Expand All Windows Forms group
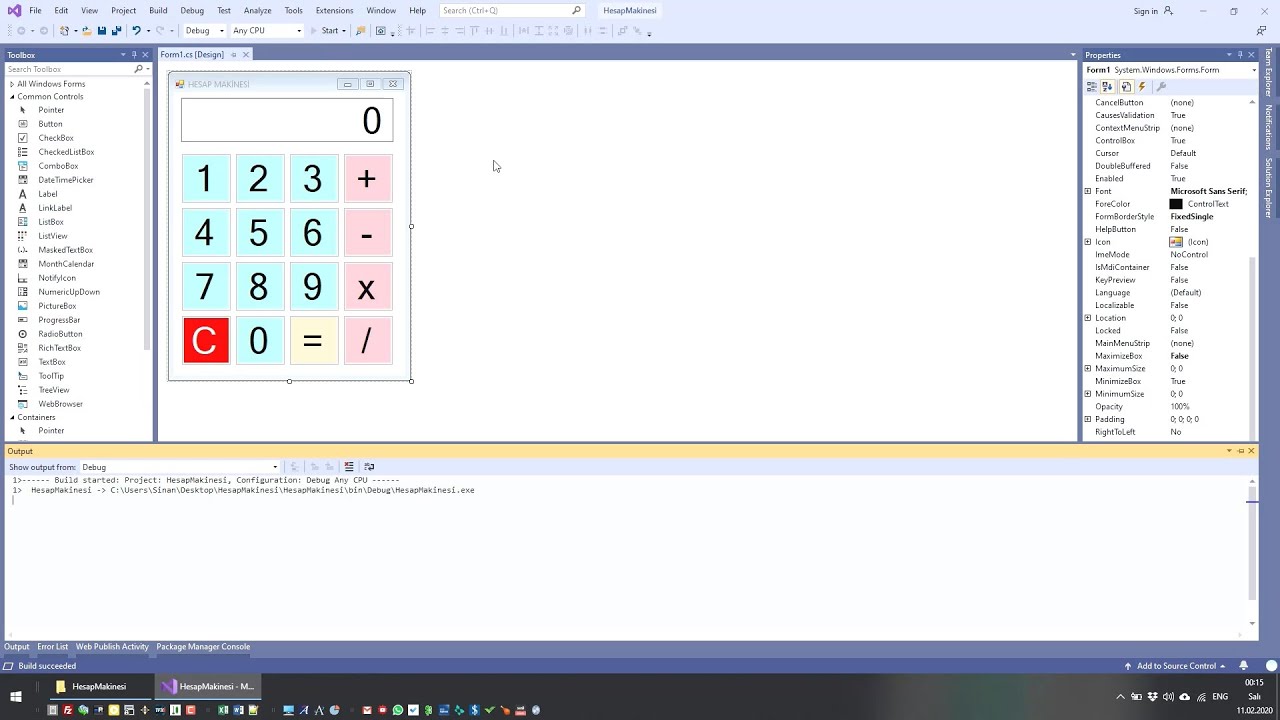Viewport: 1280px width, 720px height. click(12, 84)
